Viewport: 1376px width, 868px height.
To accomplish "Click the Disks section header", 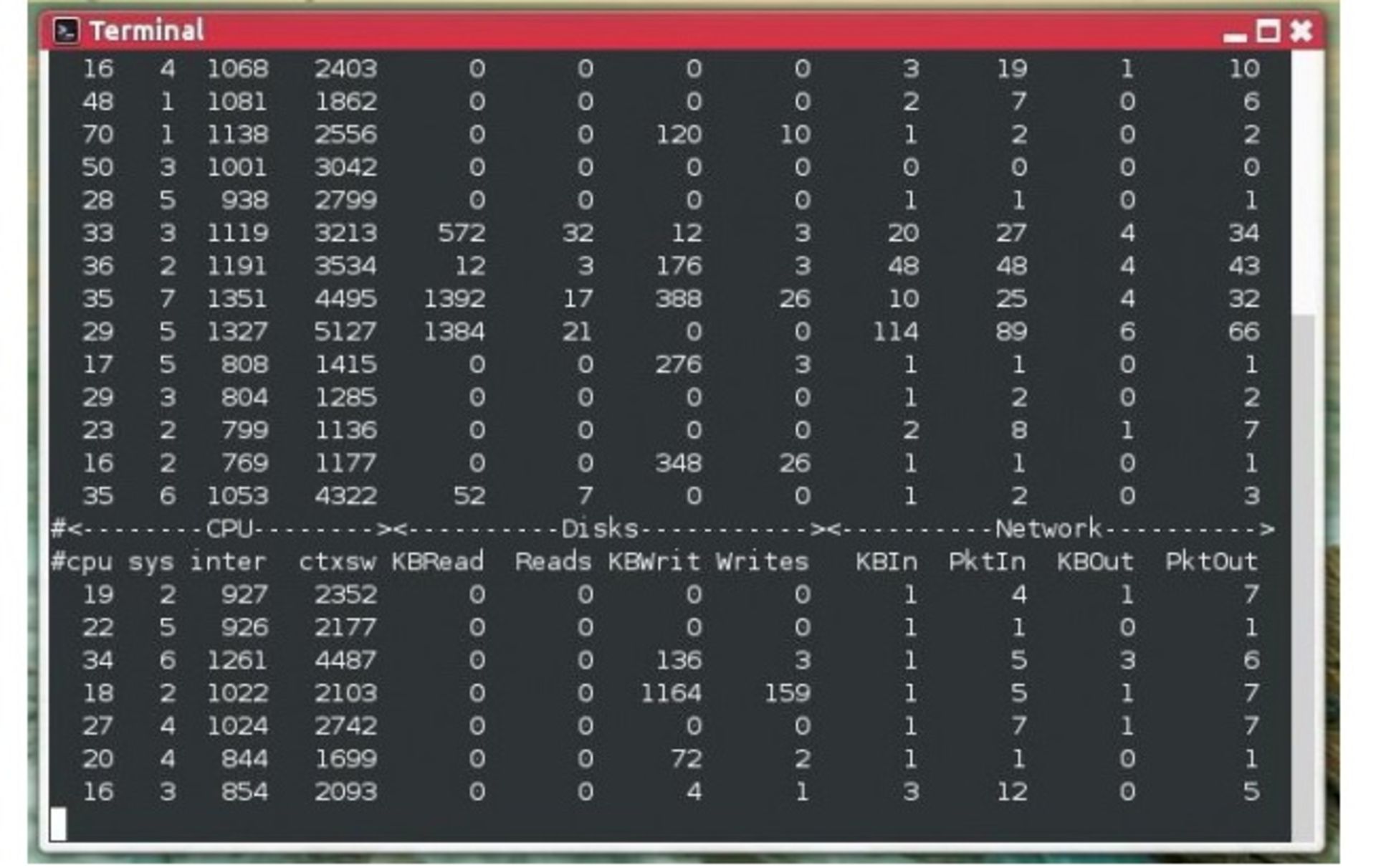I will [x=599, y=529].
